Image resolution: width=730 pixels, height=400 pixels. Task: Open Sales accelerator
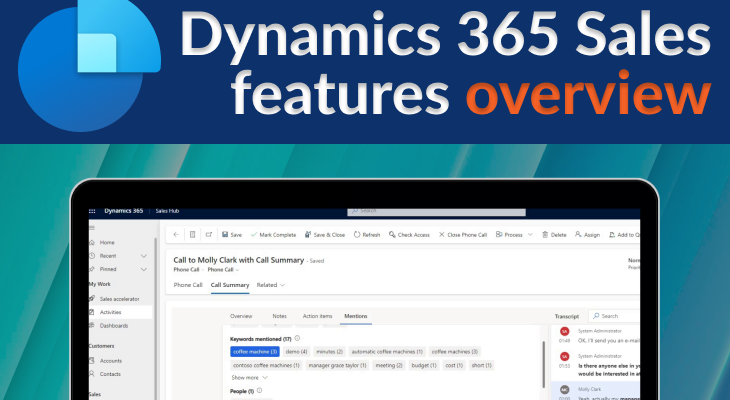click(x=115, y=299)
